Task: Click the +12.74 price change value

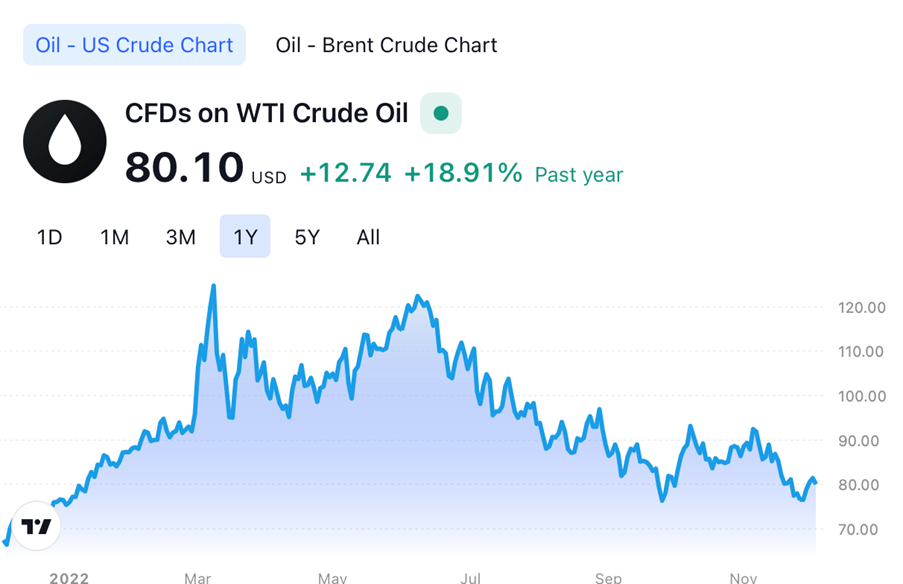Action: 345,174
